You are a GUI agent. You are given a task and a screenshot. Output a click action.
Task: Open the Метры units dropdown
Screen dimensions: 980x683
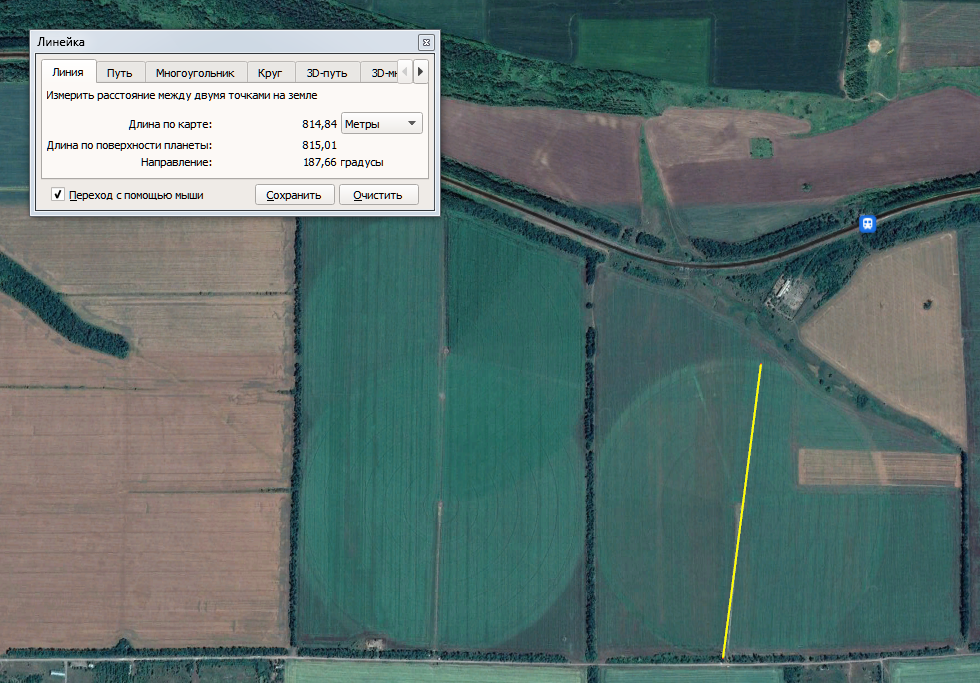pyautogui.click(x=382, y=123)
